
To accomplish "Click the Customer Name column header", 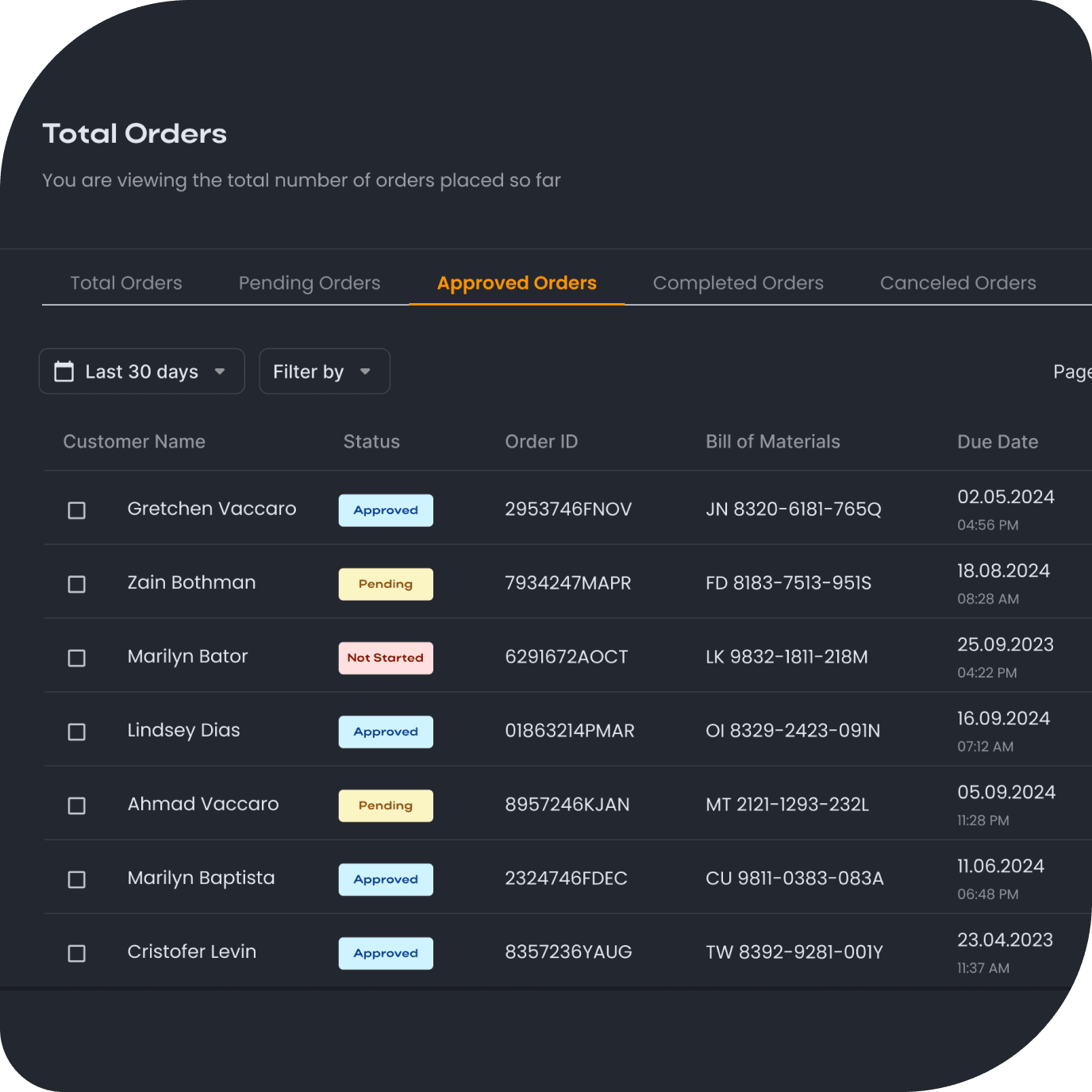I will point(134,442).
